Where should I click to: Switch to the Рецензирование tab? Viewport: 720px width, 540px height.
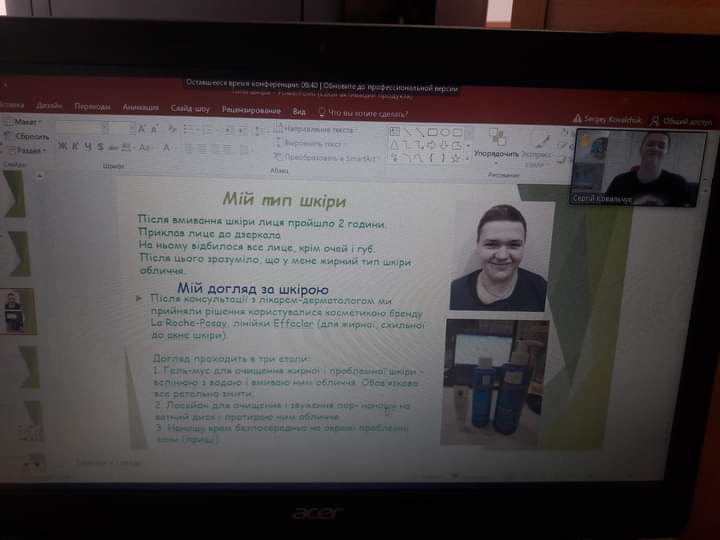(251, 109)
